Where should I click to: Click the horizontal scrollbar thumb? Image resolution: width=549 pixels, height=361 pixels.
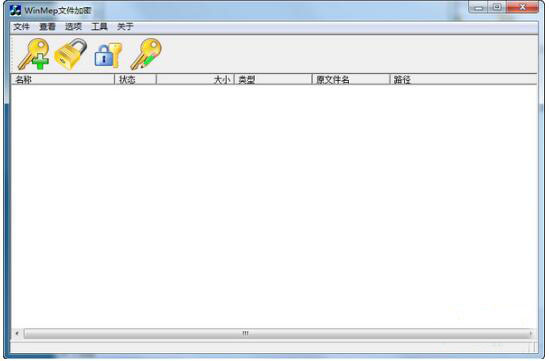click(277, 333)
